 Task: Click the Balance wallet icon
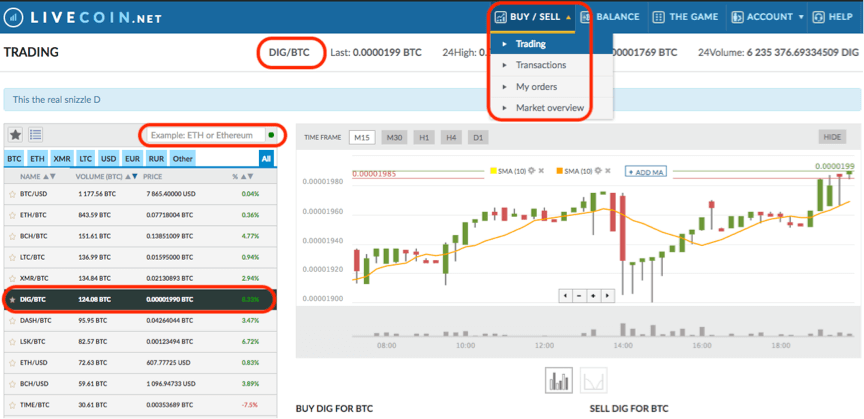586,17
